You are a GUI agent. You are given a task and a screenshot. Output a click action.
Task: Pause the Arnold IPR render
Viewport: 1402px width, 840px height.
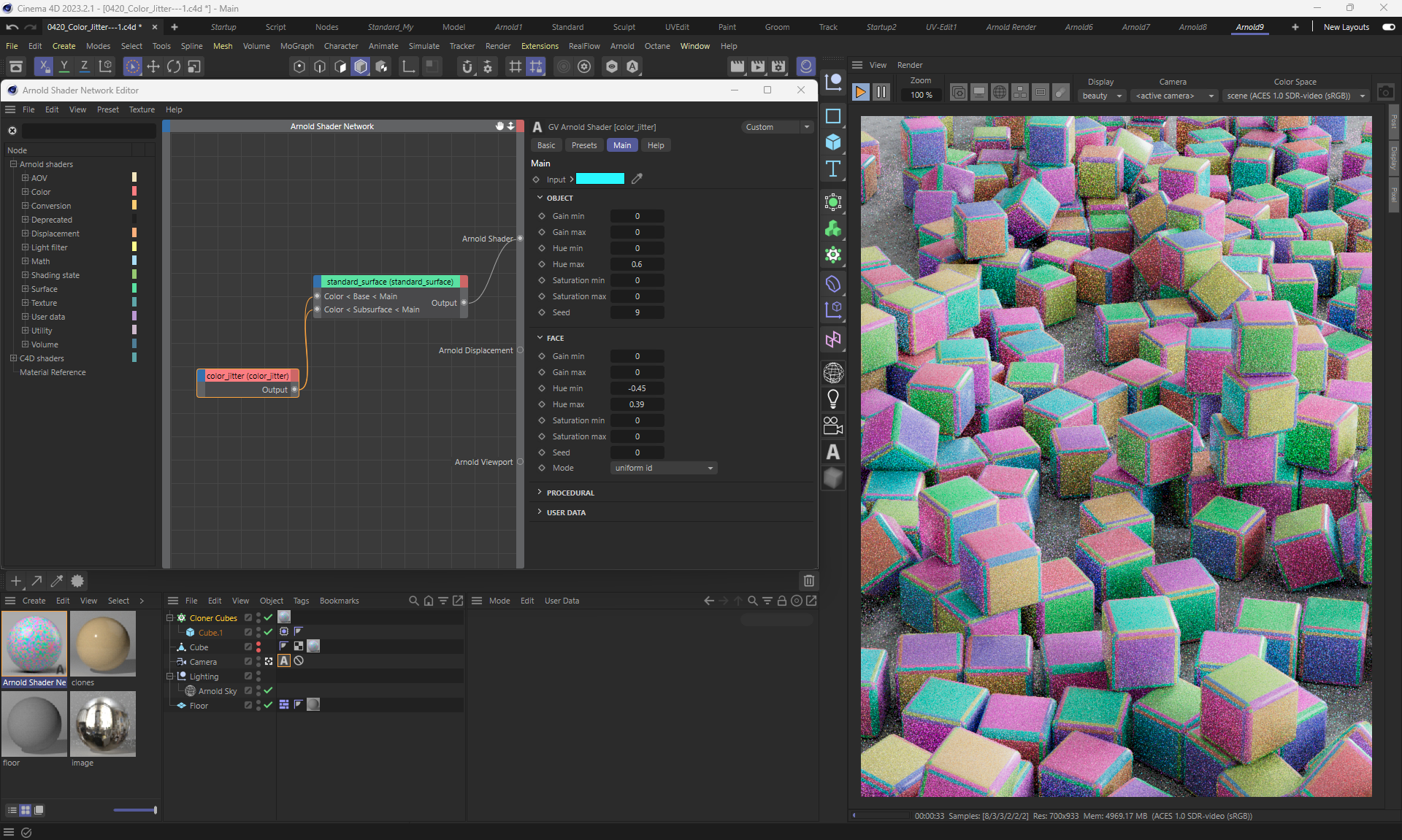coord(881,92)
